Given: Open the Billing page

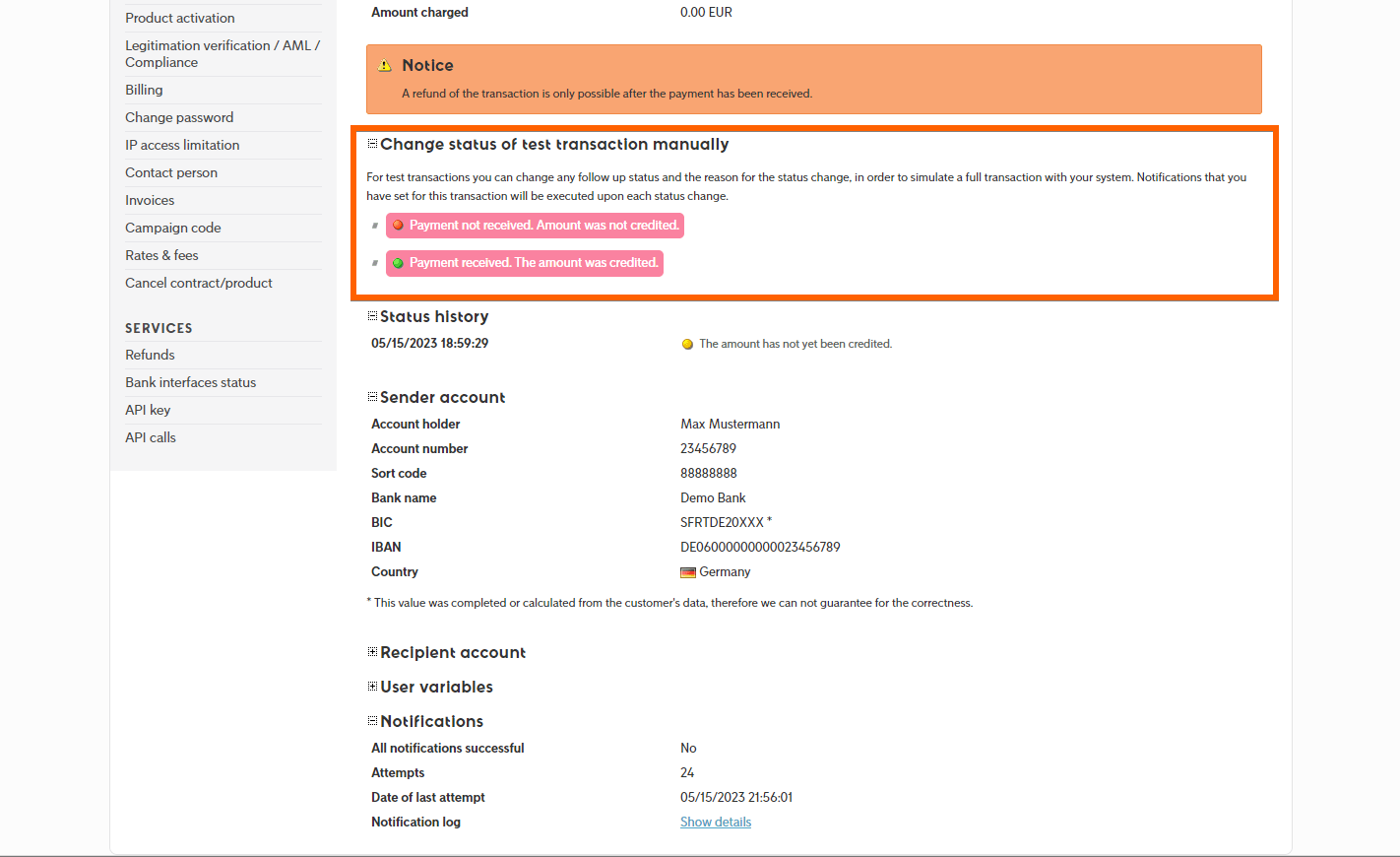Looking at the screenshot, I should tap(144, 90).
